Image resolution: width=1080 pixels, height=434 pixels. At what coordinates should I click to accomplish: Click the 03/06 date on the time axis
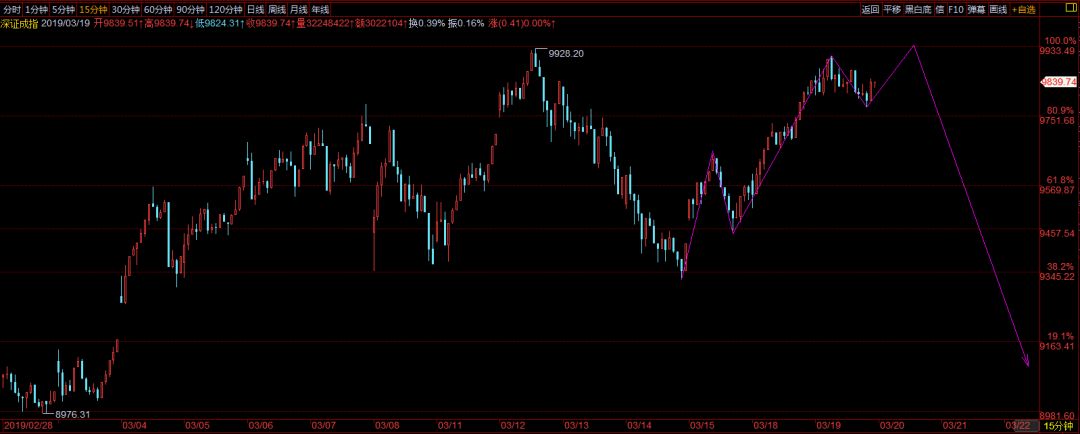260,427
